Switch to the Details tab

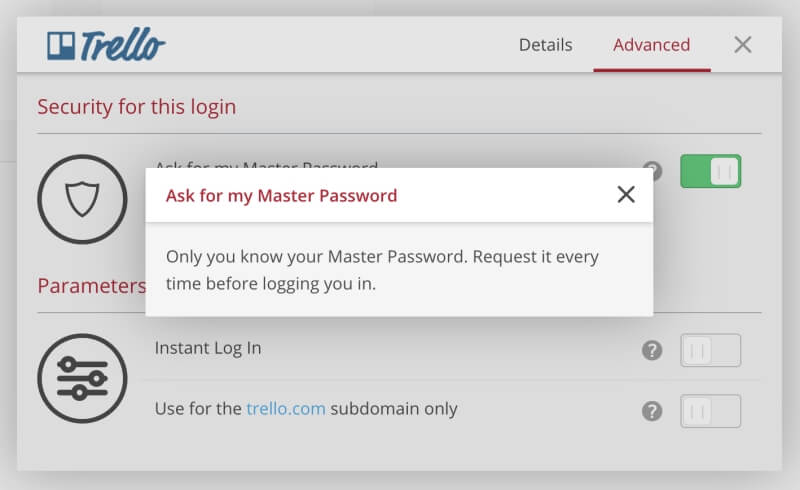[545, 45]
